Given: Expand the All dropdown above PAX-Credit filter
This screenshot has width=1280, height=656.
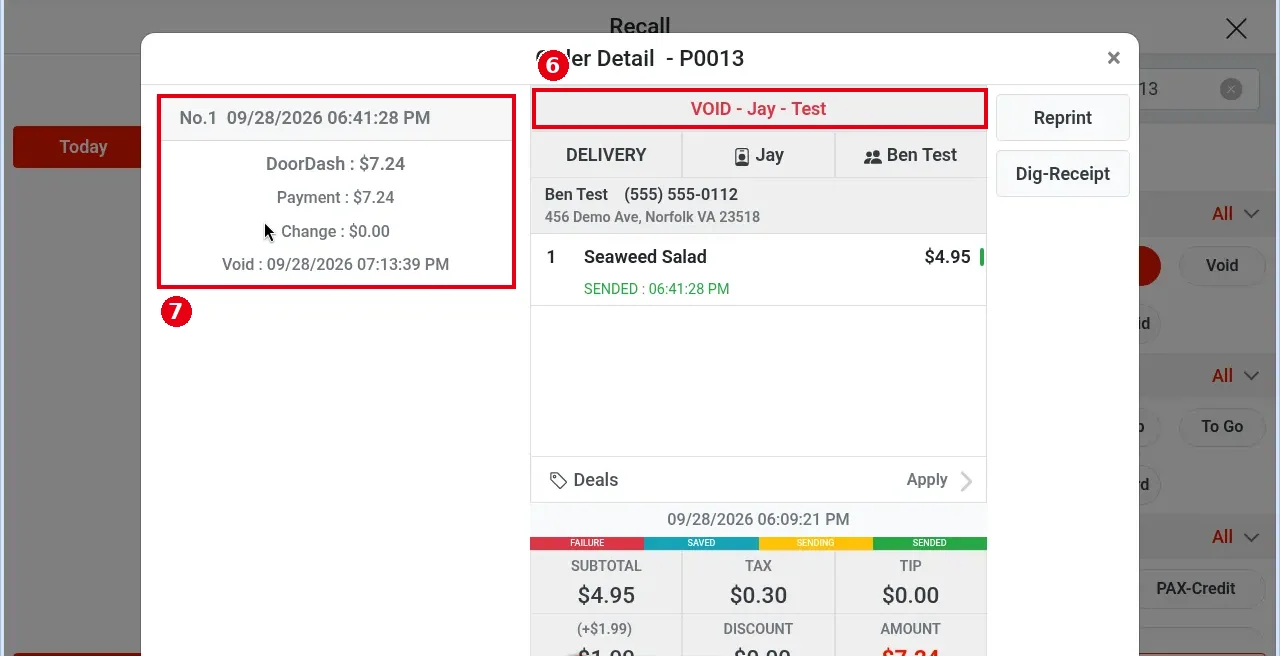Looking at the screenshot, I should point(1235,537).
